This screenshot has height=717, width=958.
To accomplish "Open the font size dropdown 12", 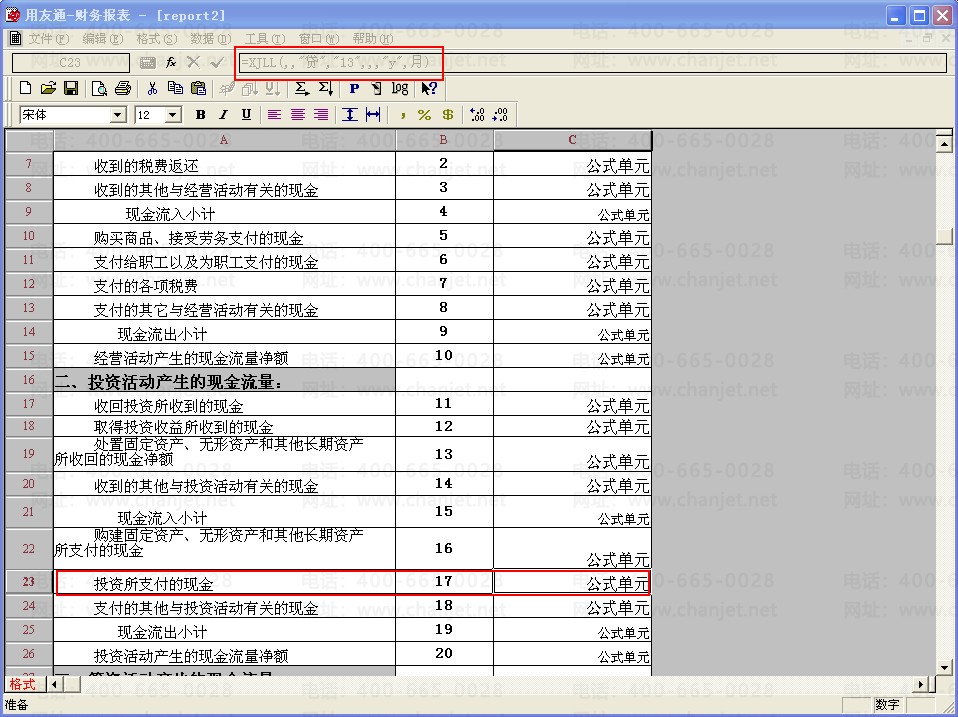I will click(x=174, y=115).
